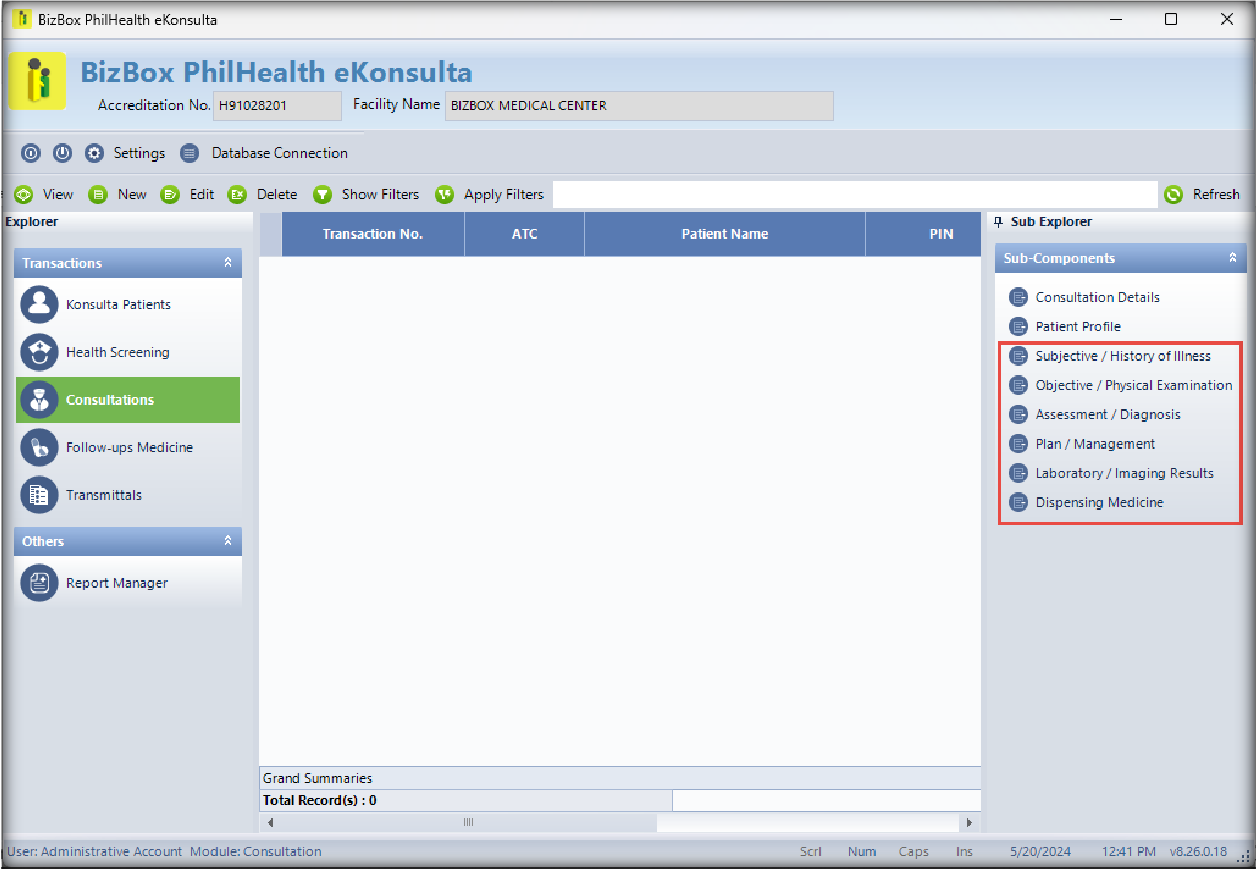
Task: Click the Settings gear icon
Action: coord(94,153)
